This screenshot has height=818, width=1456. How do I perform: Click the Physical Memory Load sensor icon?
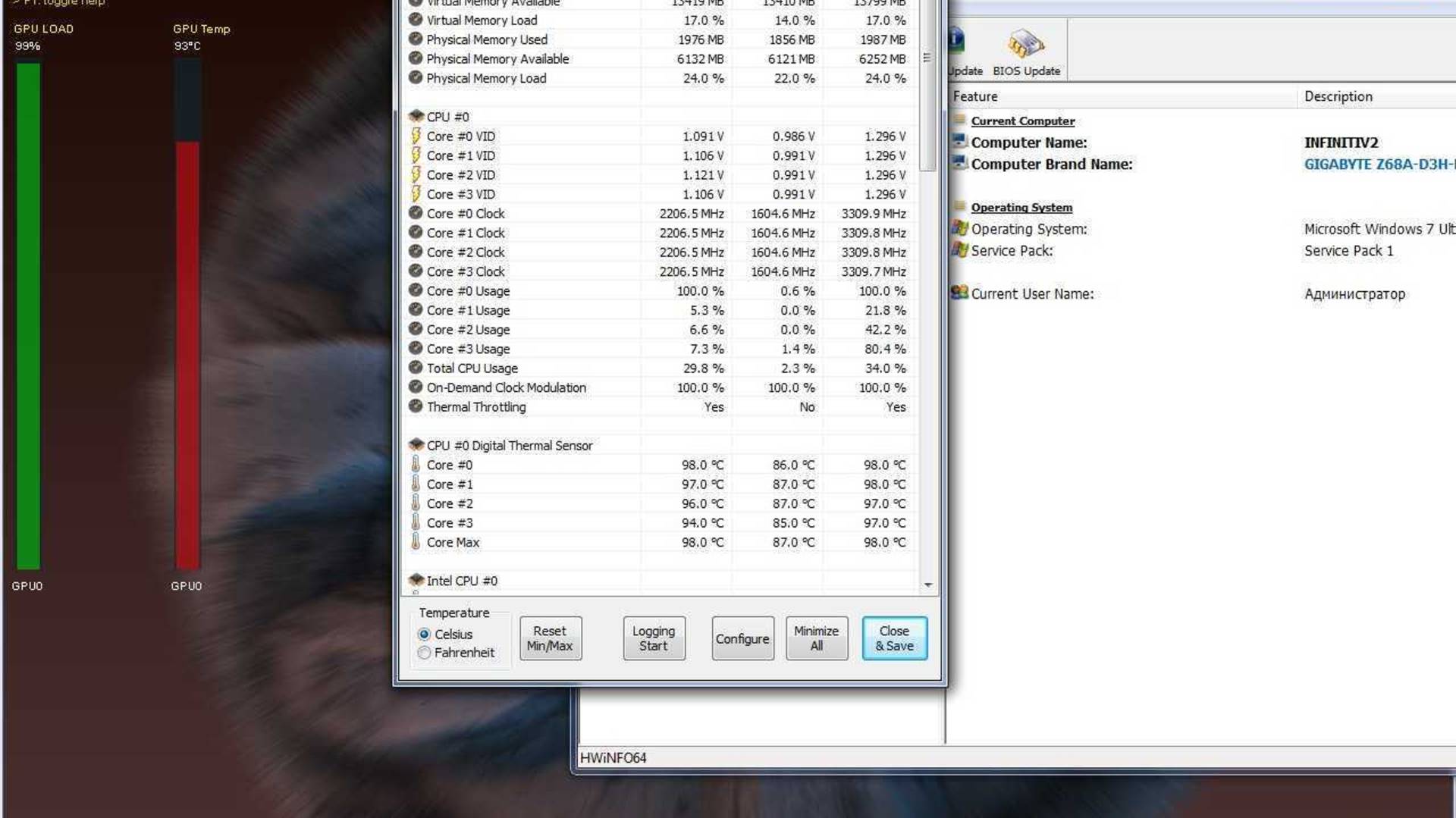(416, 77)
